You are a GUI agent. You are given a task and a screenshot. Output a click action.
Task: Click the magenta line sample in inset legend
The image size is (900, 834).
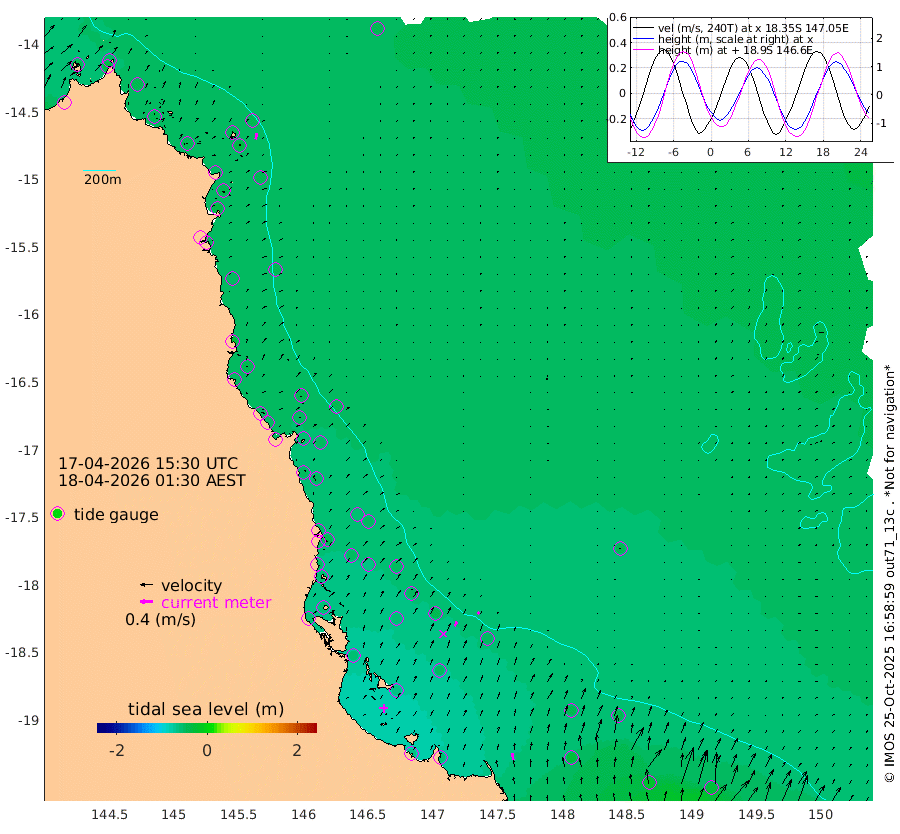tap(643, 50)
